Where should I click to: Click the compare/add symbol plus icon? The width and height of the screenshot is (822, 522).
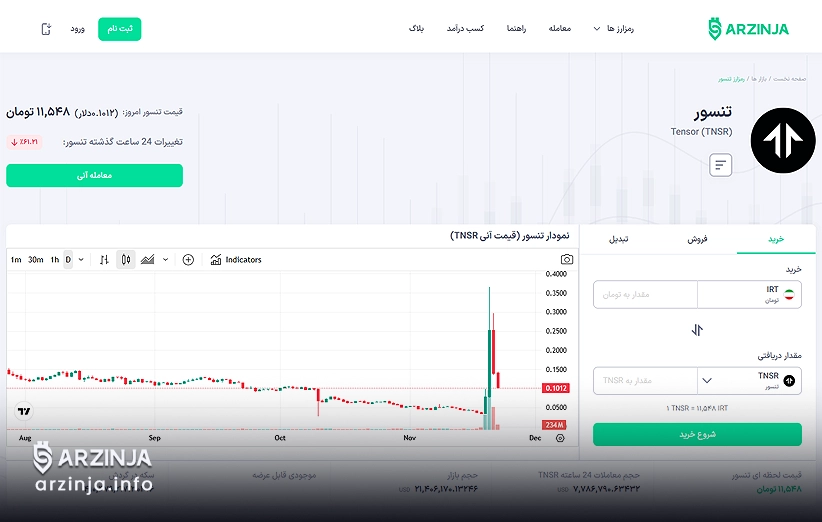click(x=188, y=259)
